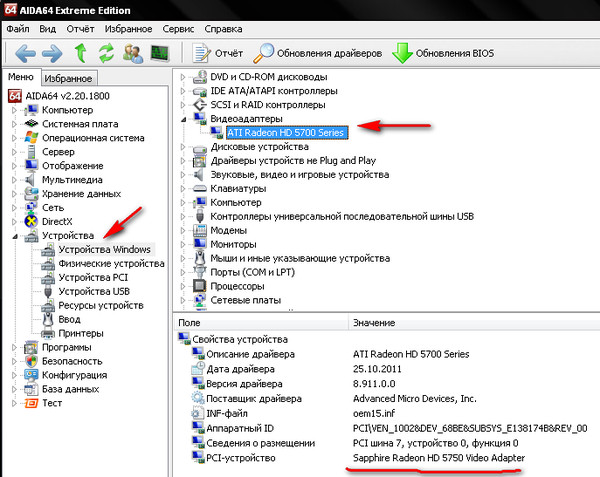Open the users icon in the toolbar

(x=133, y=53)
